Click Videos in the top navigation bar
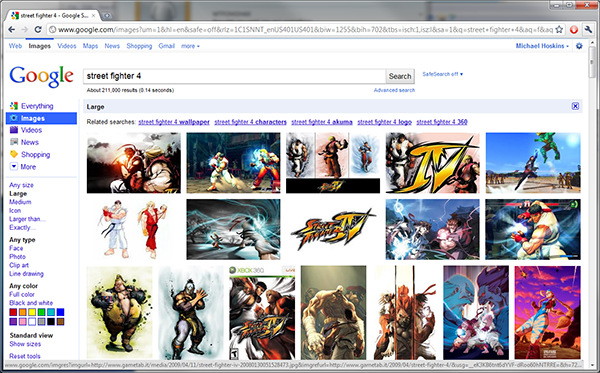 pos(67,46)
